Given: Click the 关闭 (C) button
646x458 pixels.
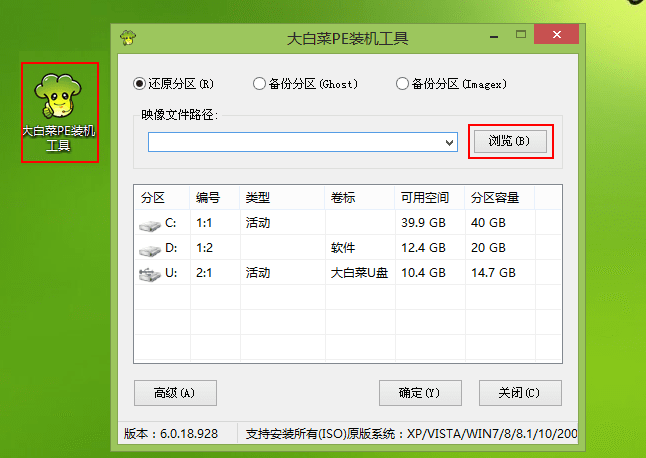Looking at the screenshot, I should click(520, 393).
